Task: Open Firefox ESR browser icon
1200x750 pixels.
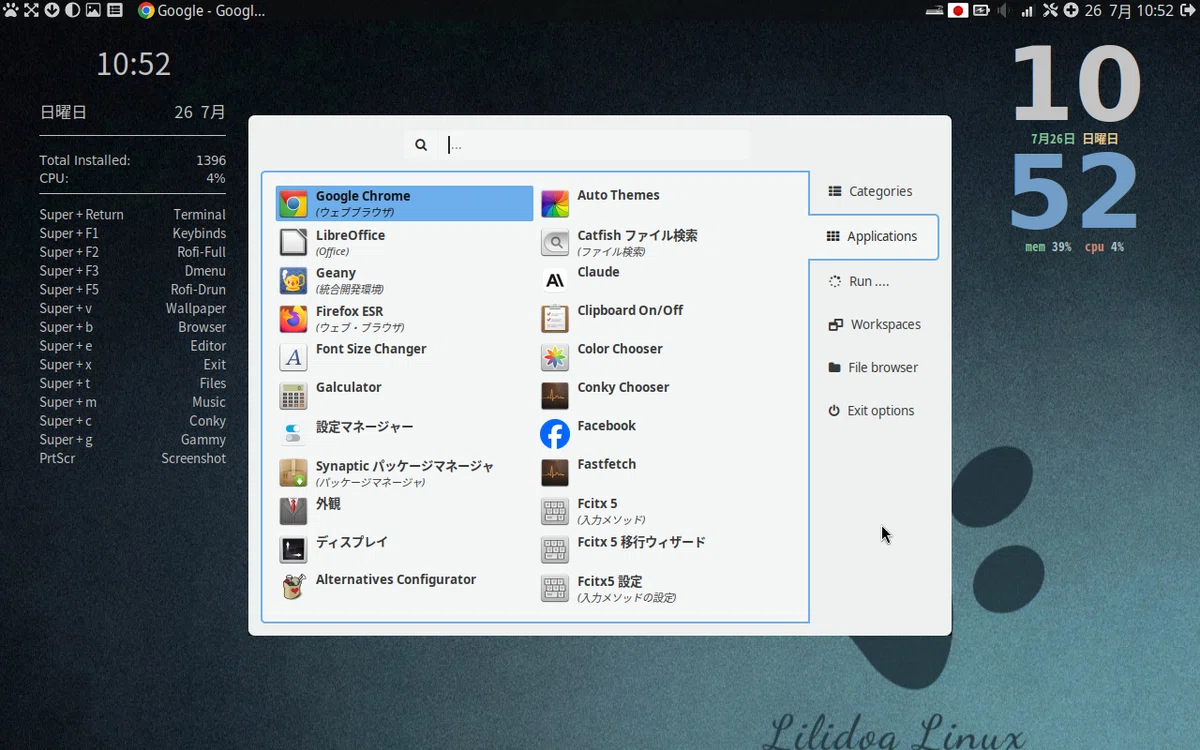Action: (293, 319)
